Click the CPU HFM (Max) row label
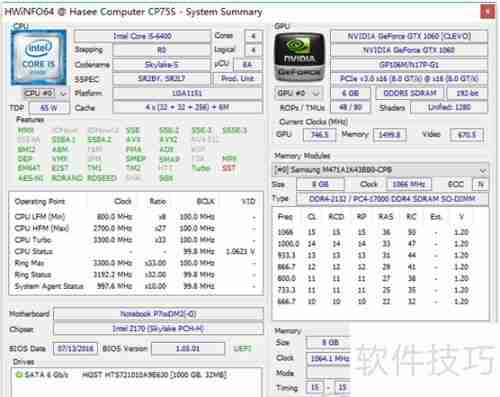The height and width of the screenshot is (397, 500). (42, 228)
